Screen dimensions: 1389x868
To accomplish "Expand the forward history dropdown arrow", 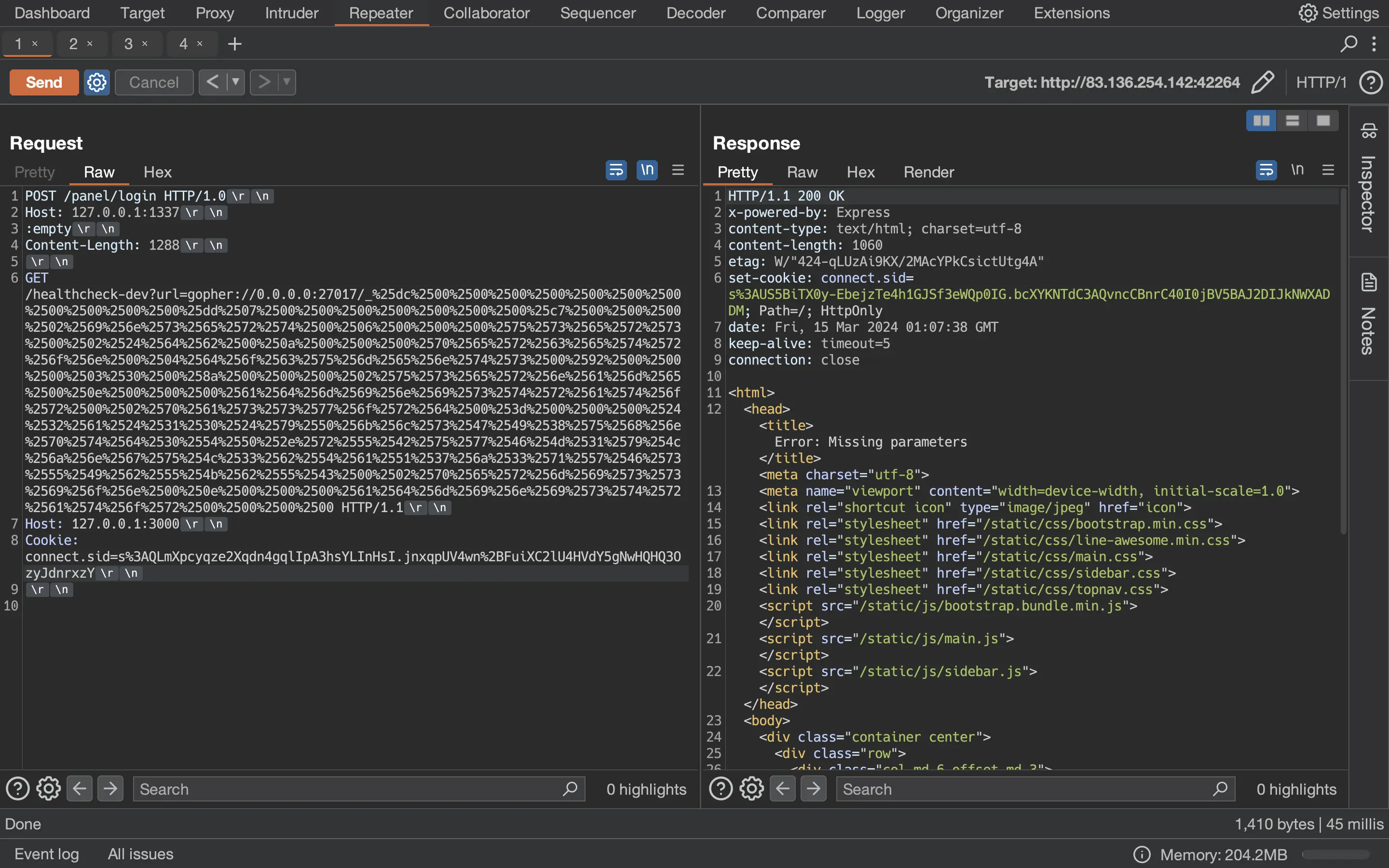I will 286,82.
